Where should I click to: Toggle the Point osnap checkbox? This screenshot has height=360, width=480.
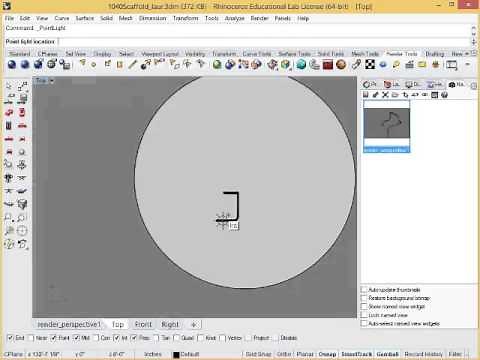53,338
